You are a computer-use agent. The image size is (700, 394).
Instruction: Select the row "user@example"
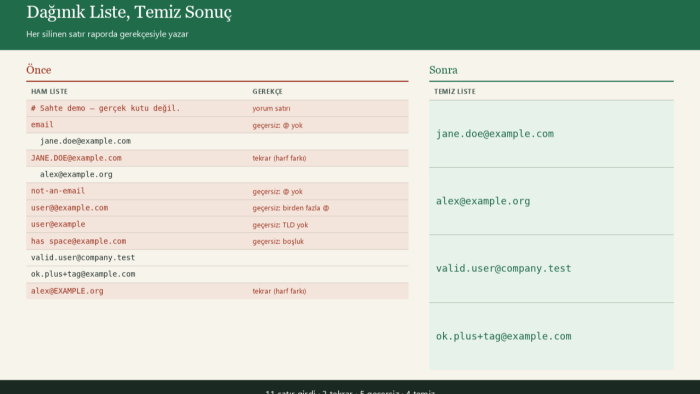coord(217,224)
